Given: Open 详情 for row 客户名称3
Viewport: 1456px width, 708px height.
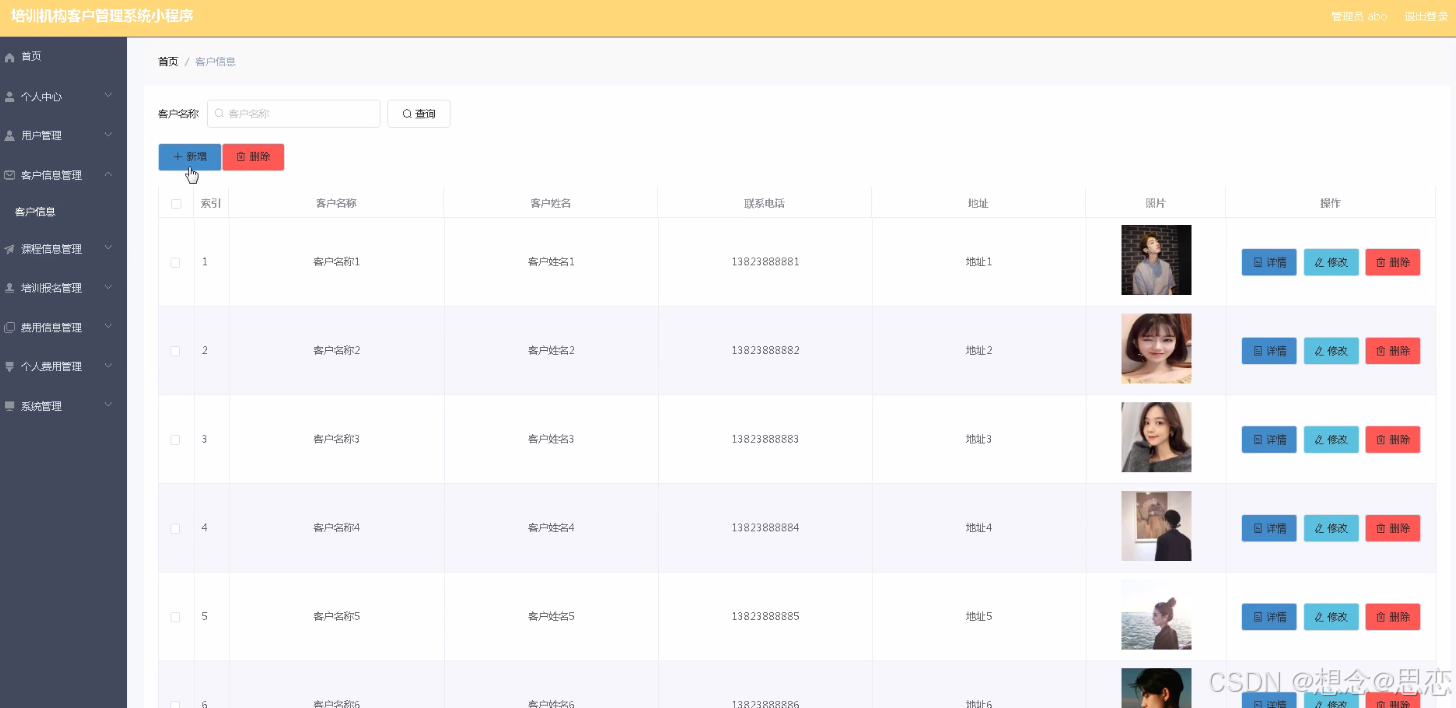Looking at the screenshot, I should click(x=1269, y=440).
